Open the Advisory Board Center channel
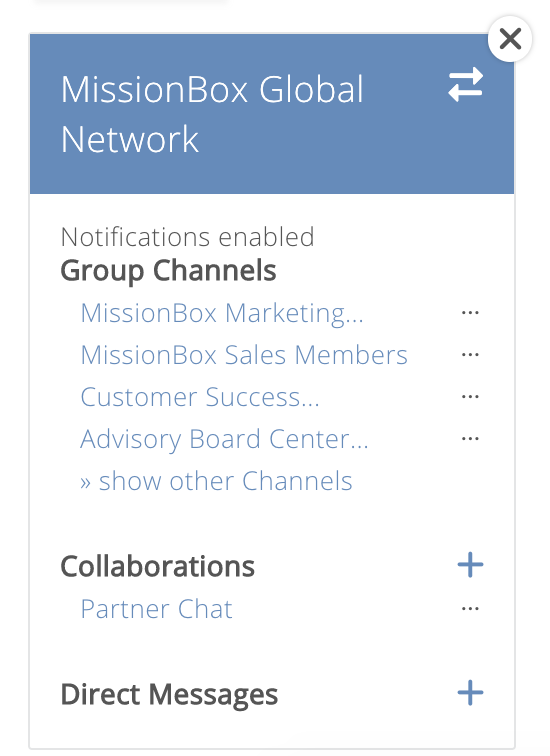Image resolution: width=550 pixels, height=756 pixels. pos(224,440)
